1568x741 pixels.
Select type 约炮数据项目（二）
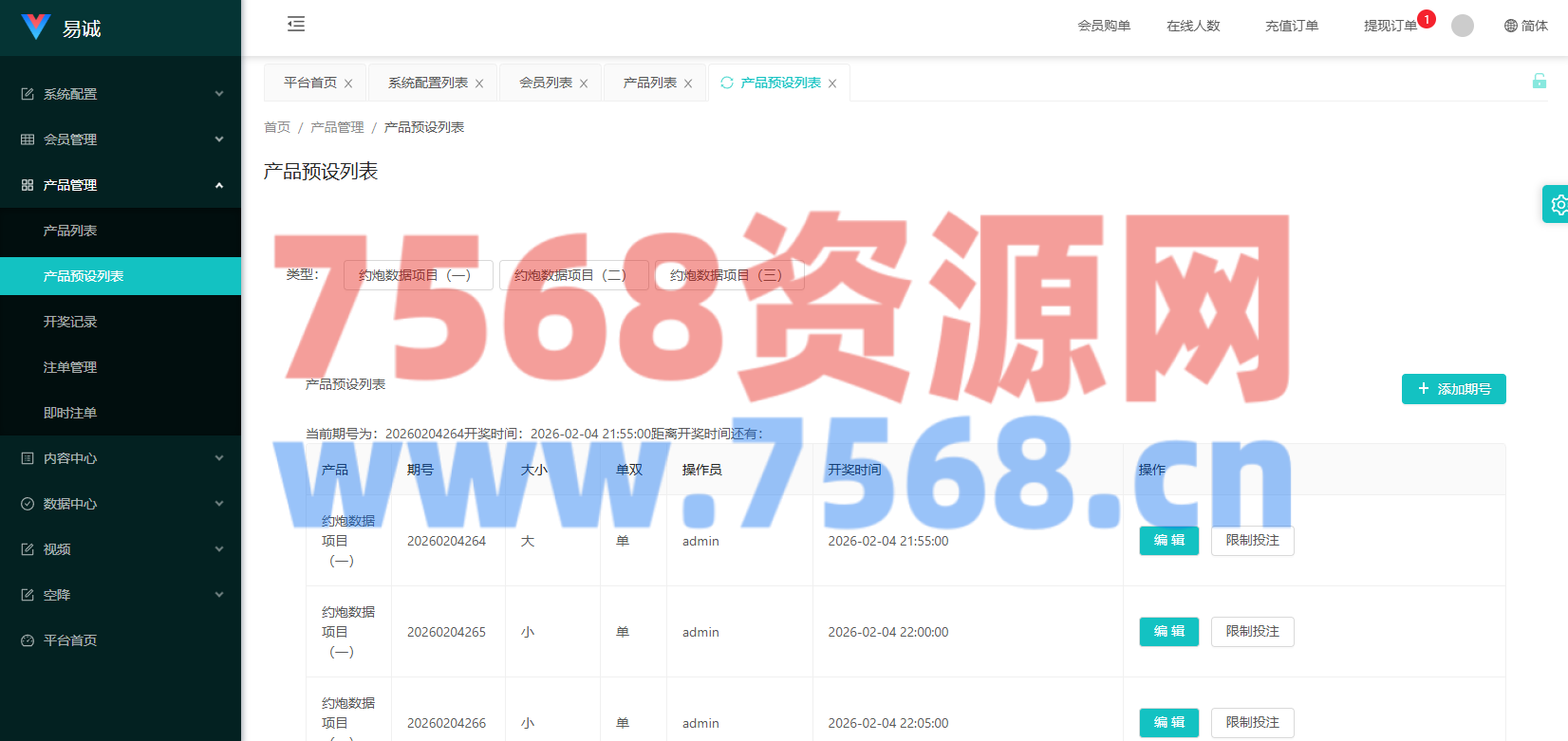pos(573,275)
